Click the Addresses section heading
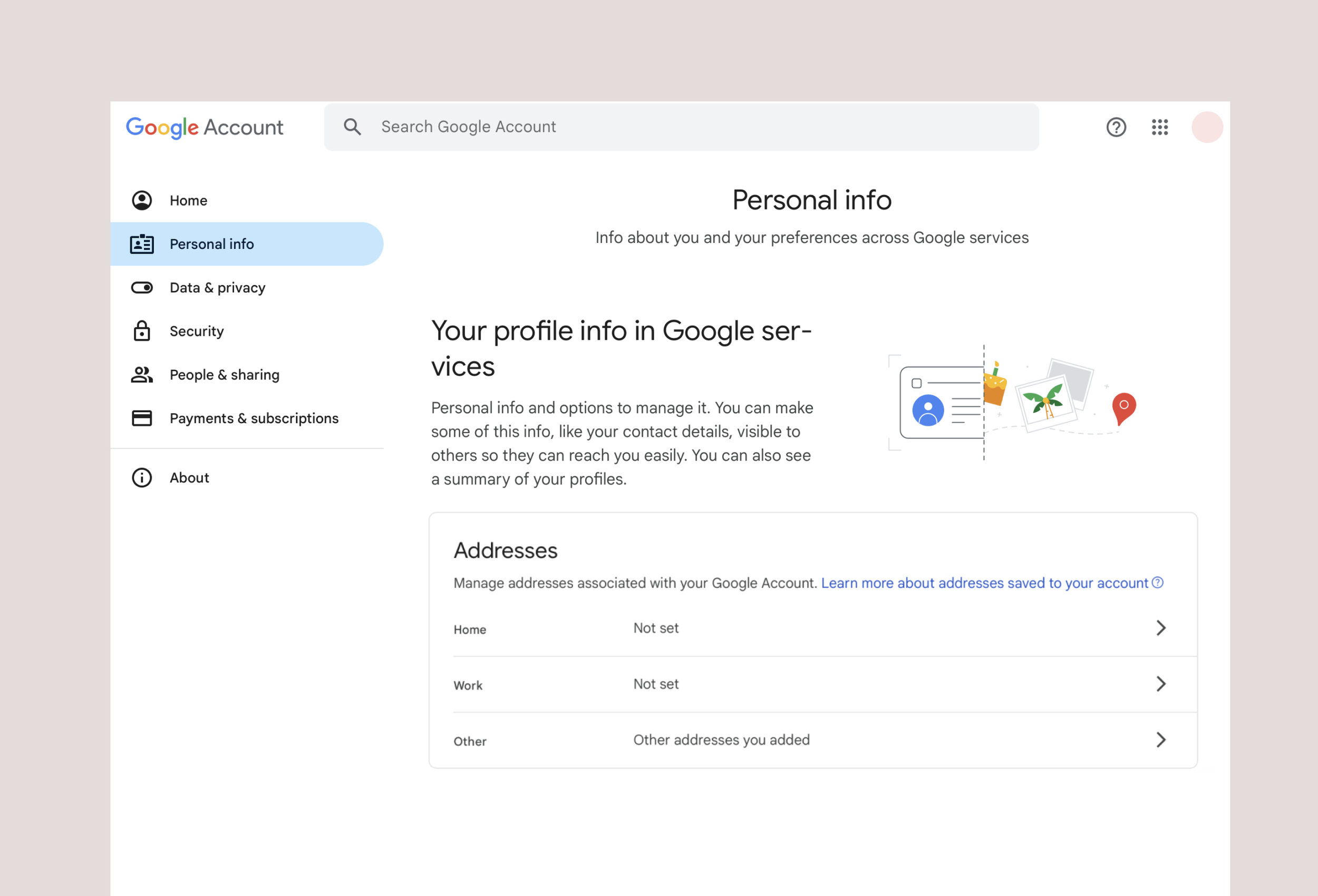 [x=505, y=550]
